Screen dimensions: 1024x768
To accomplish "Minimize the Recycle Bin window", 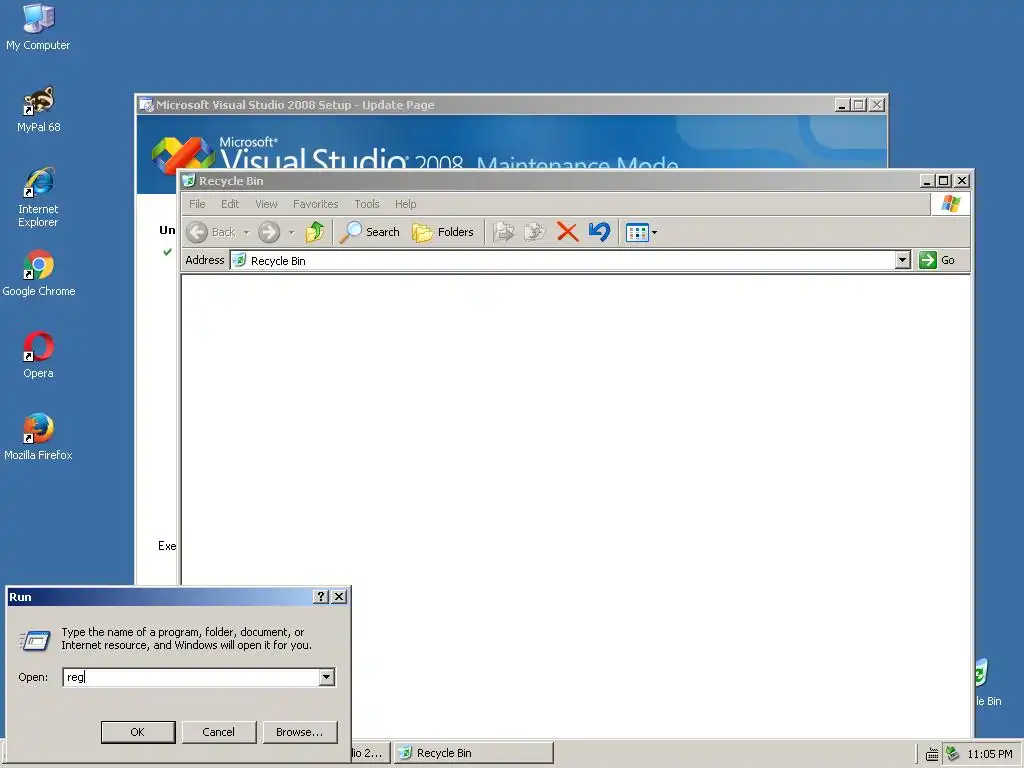I will click(x=927, y=180).
